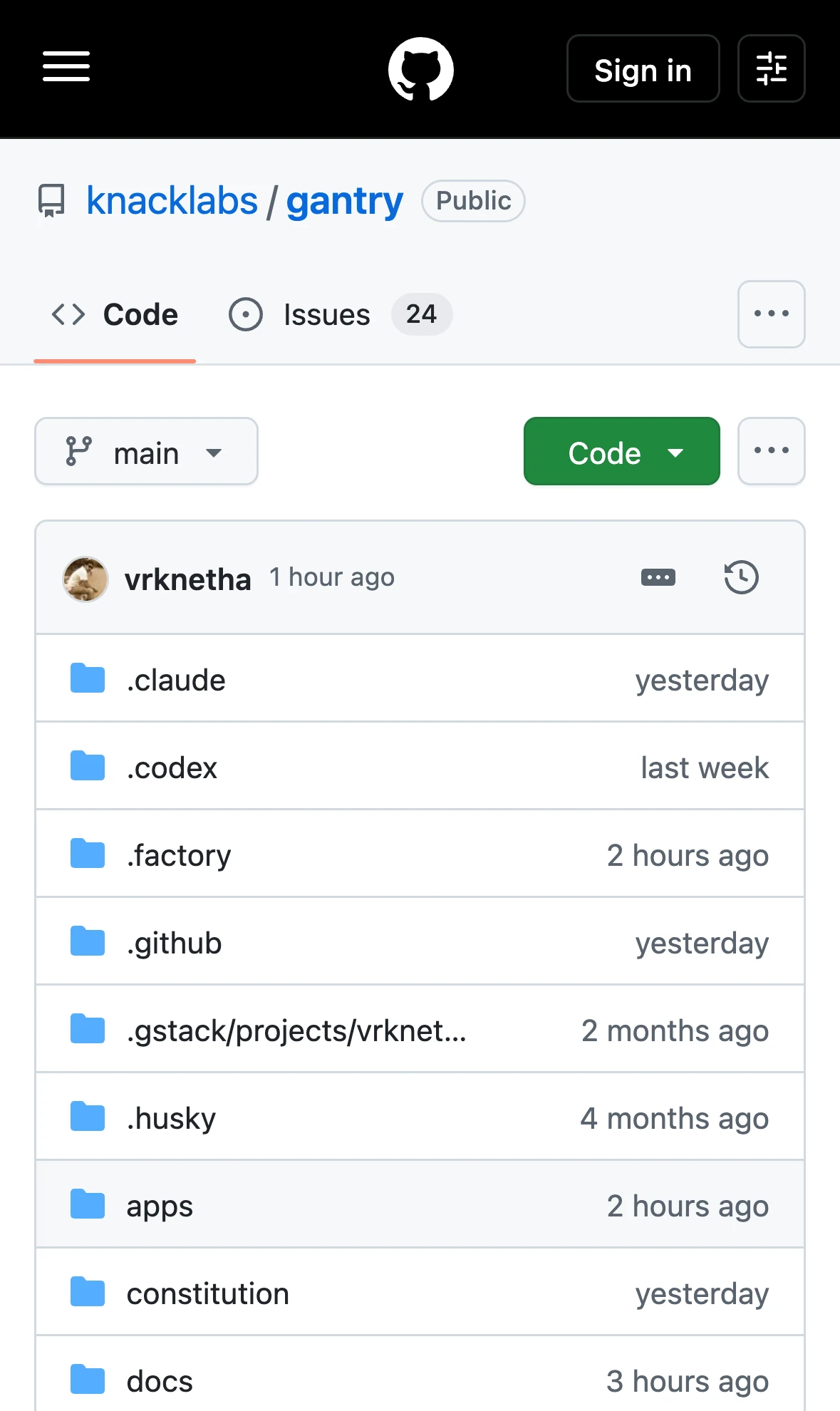Screen dimensions: 840x1411
Task: Click '2 hours ago' in apps row
Action: (x=688, y=1206)
